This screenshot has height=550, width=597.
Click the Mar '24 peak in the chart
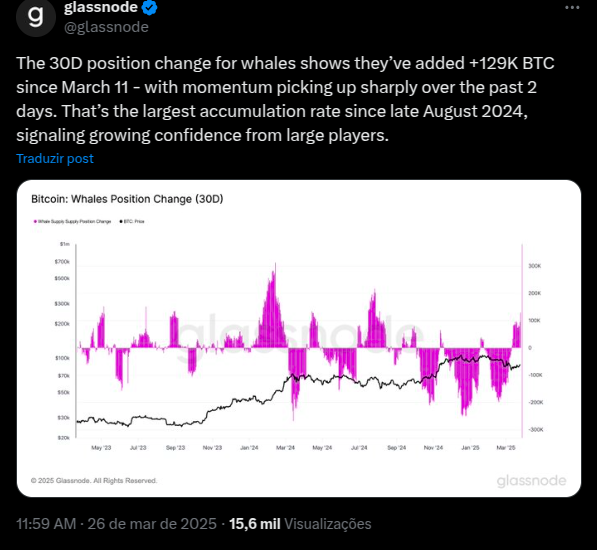(275, 266)
